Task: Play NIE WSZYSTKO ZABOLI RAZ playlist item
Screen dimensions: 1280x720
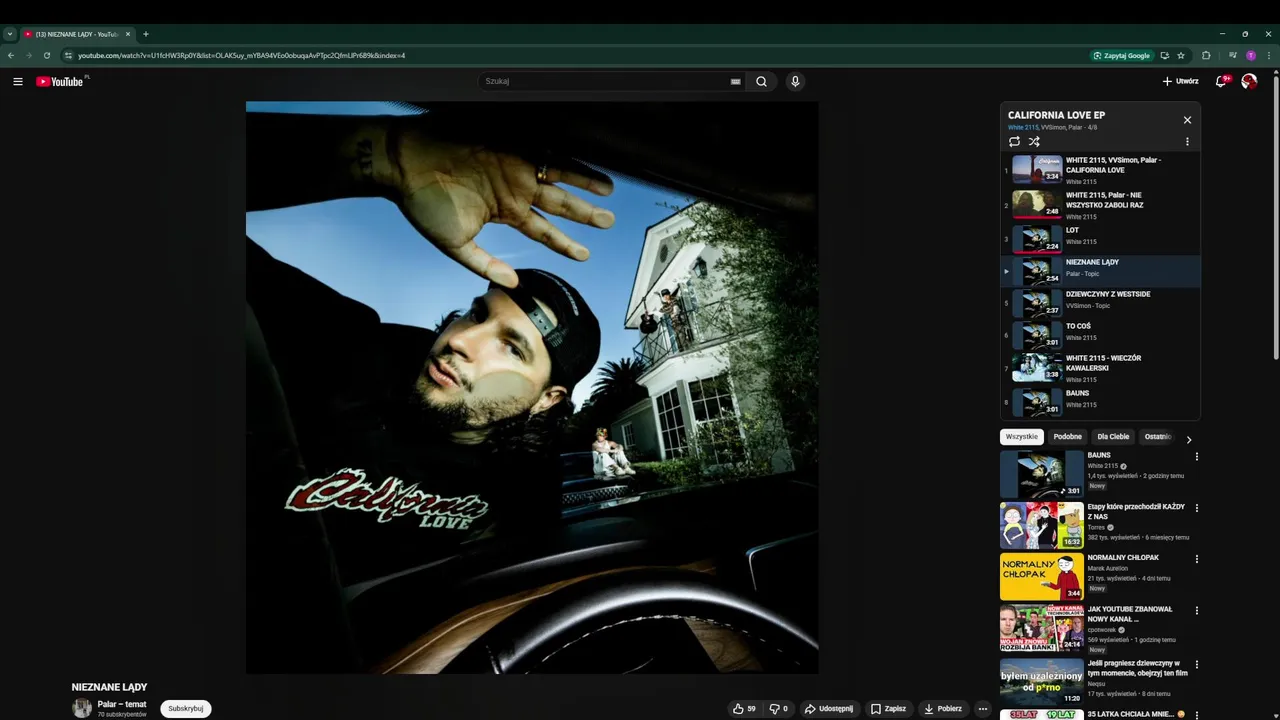Action: click(x=1100, y=205)
